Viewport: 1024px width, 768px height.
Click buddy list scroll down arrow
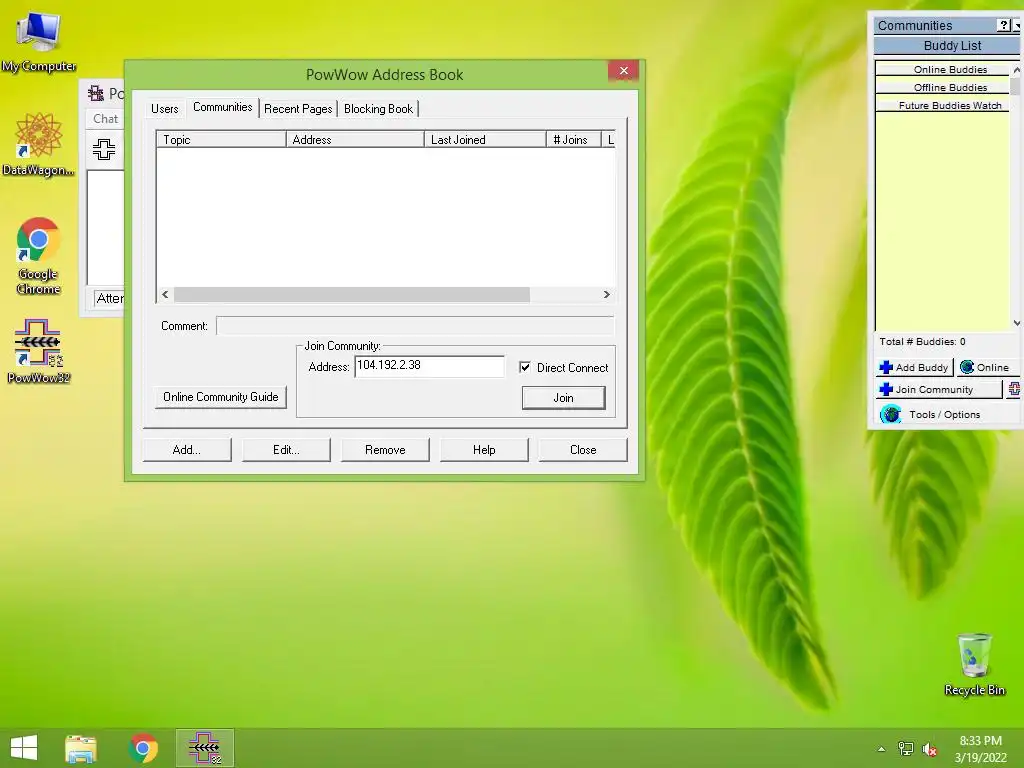(1016, 323)
